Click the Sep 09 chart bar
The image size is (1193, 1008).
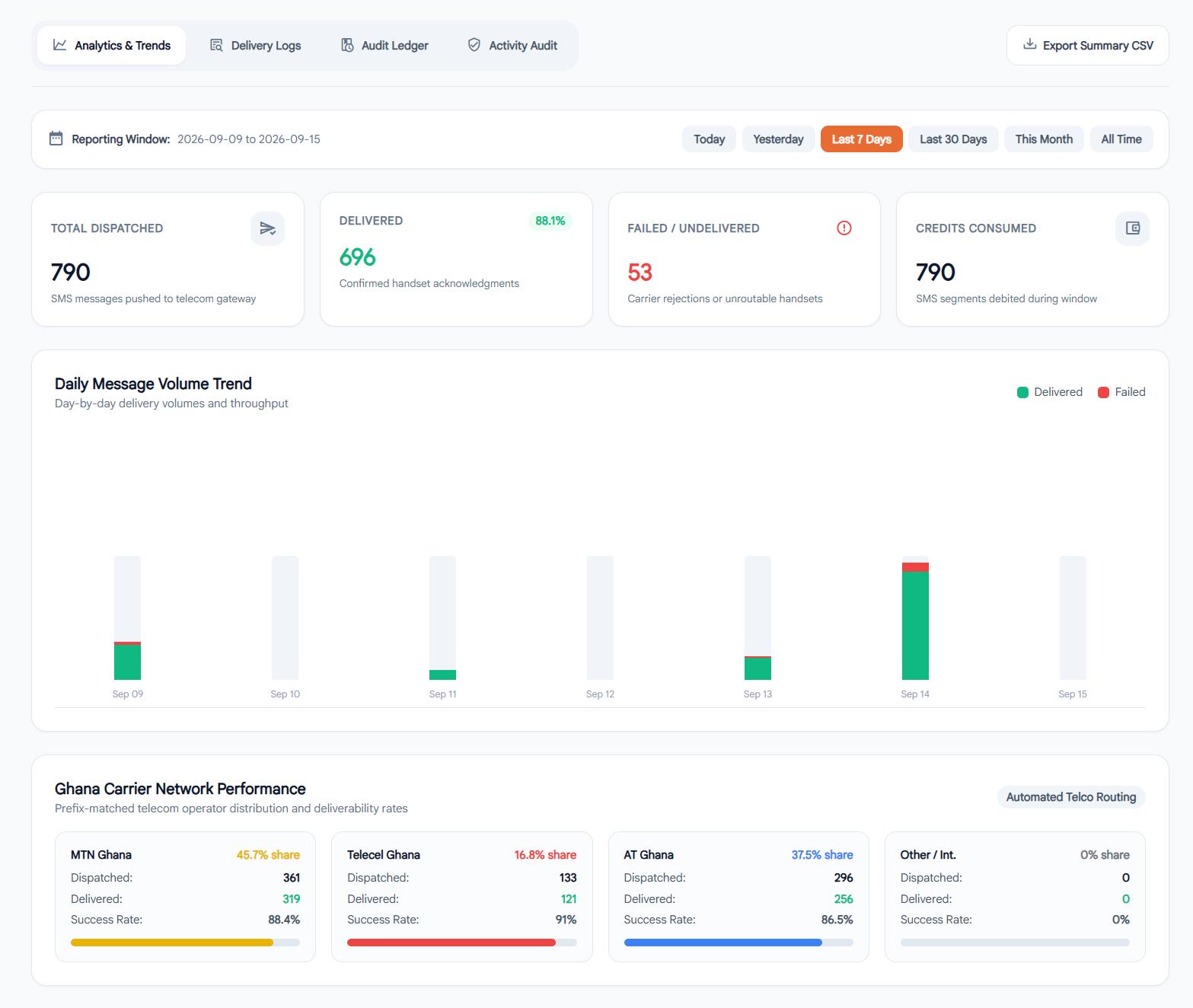(x=127, y=617)
